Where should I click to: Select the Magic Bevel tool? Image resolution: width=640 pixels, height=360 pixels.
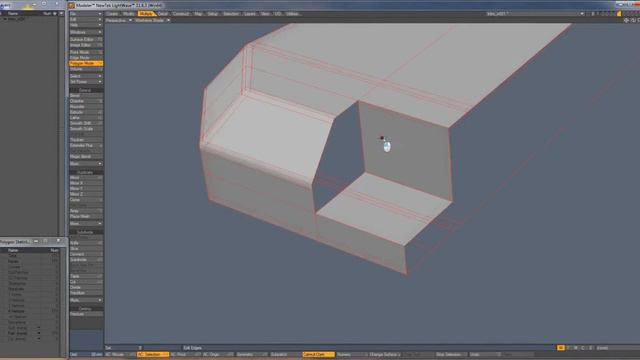tap(86, 157)
